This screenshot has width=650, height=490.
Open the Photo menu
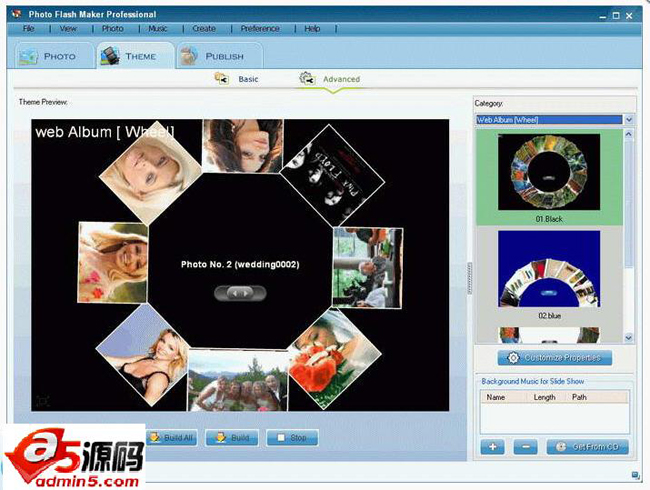[113, 29]
